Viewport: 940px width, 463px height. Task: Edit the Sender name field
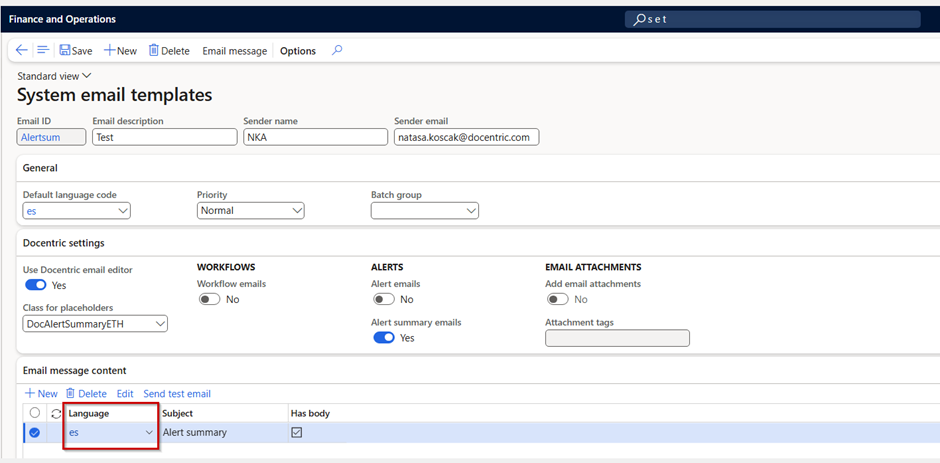[x=315, y=137]
